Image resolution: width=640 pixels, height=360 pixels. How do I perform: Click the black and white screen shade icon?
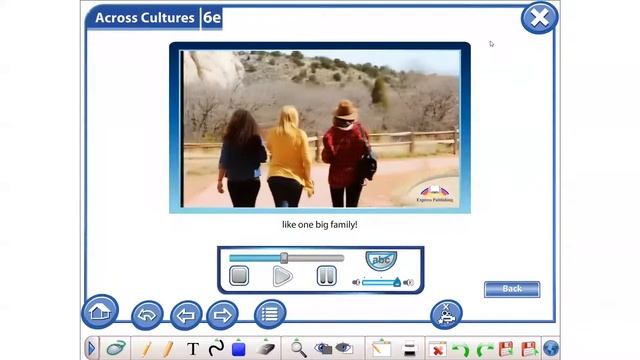409,349
